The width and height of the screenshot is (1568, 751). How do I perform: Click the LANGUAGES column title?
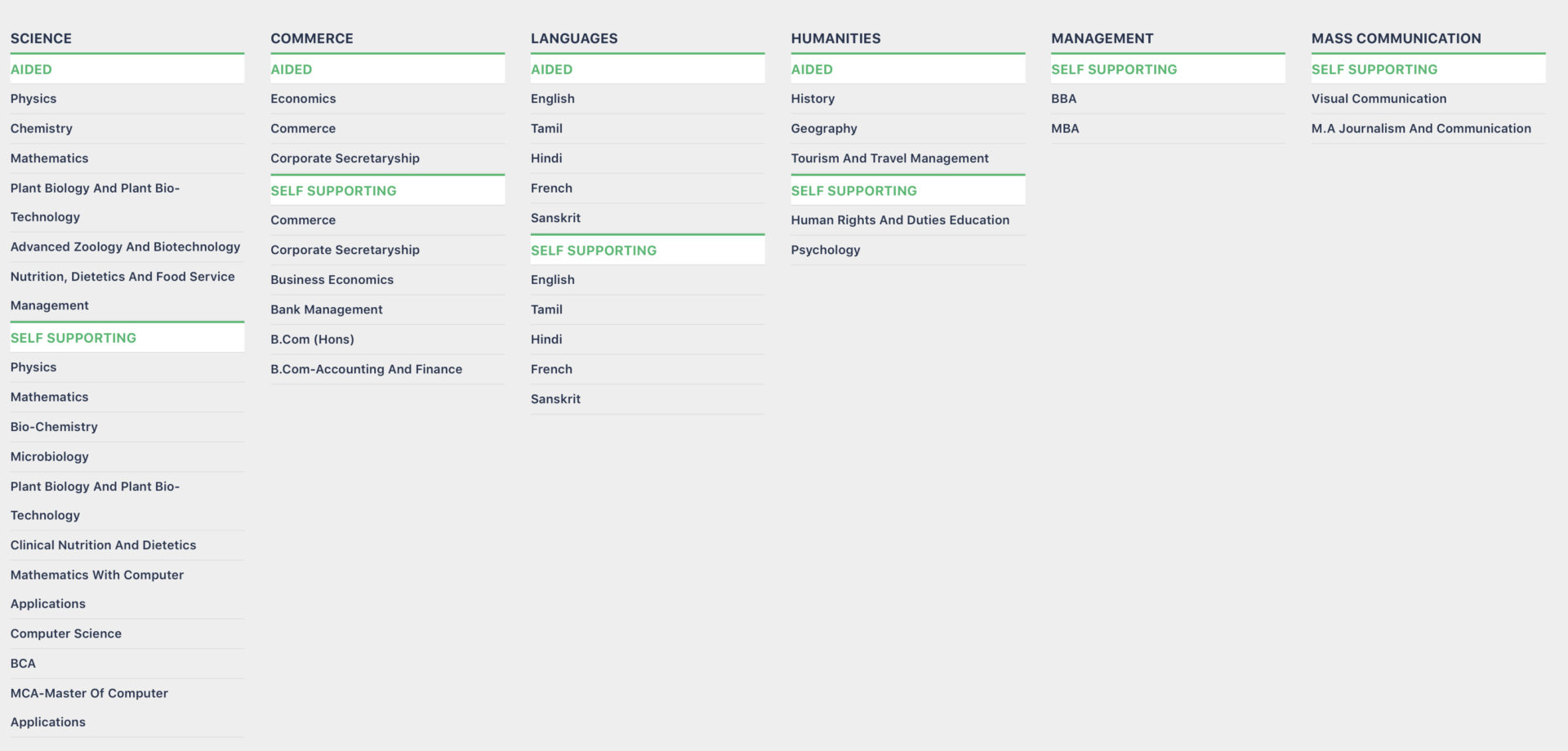(574, 38)
